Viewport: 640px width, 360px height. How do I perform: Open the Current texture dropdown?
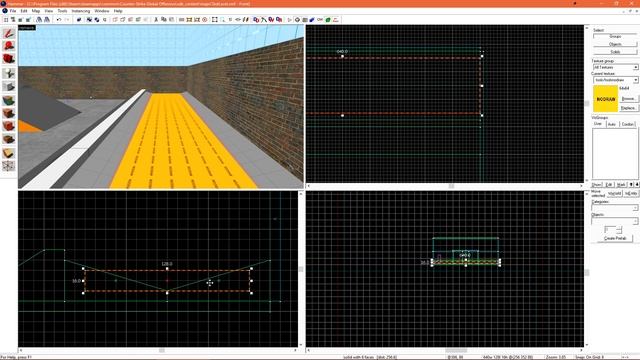coord(615,80)
